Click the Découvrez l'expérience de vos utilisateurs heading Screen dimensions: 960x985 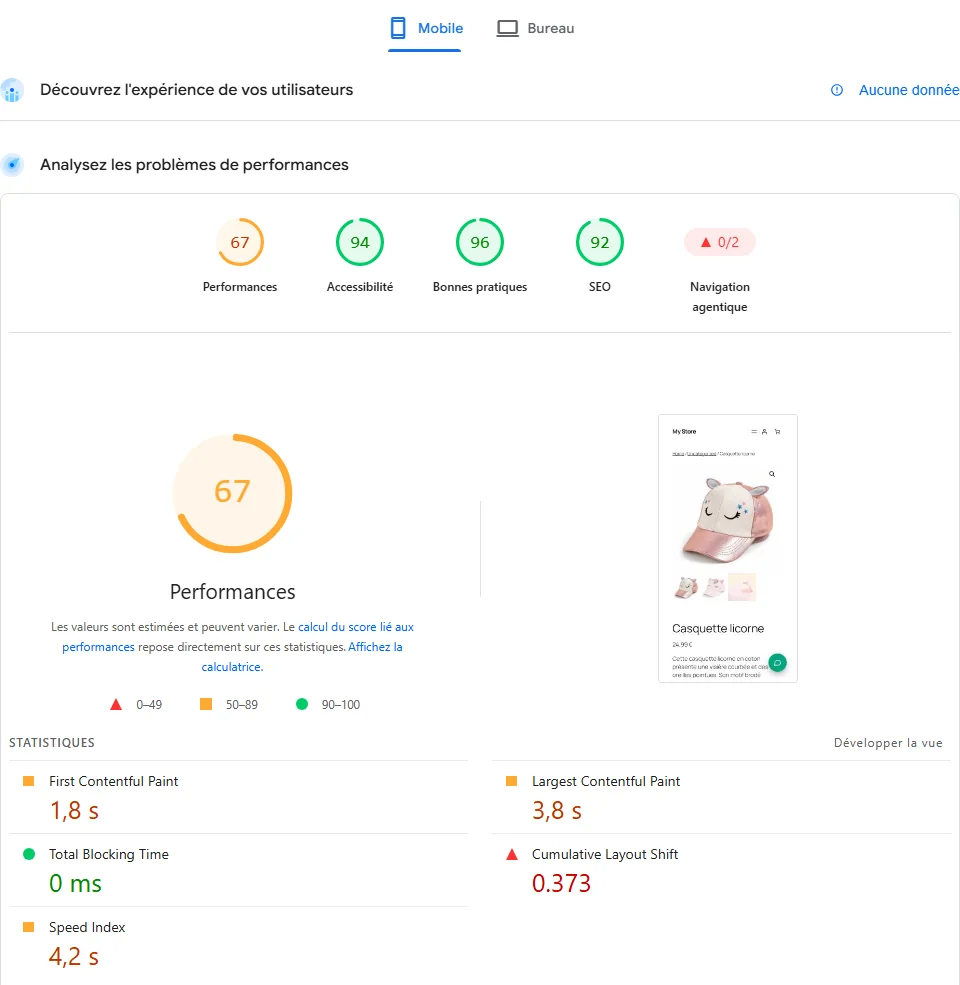197,90
